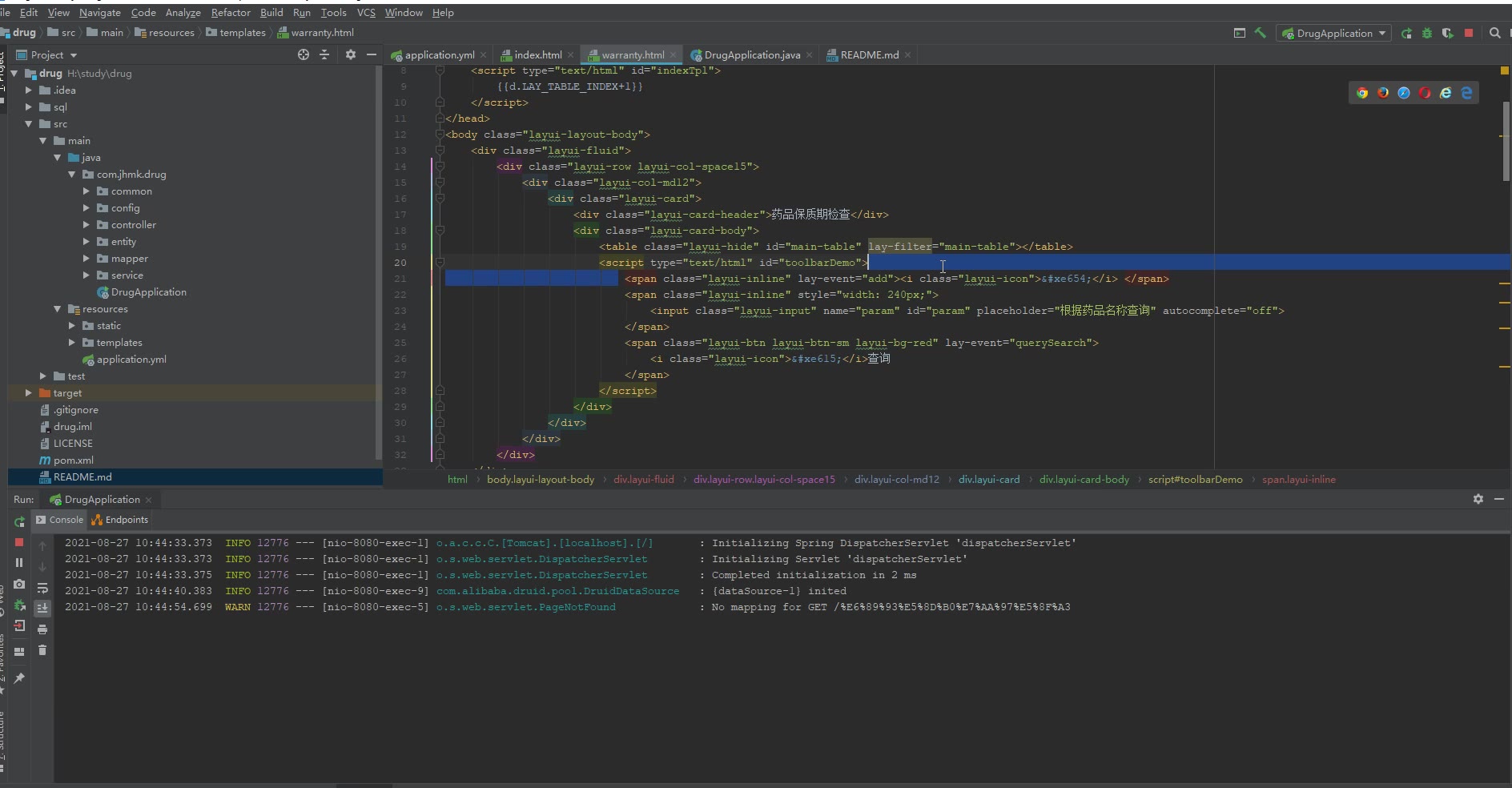
Task: Click the Exit icon in Run panel
Action: coord(19,625)
